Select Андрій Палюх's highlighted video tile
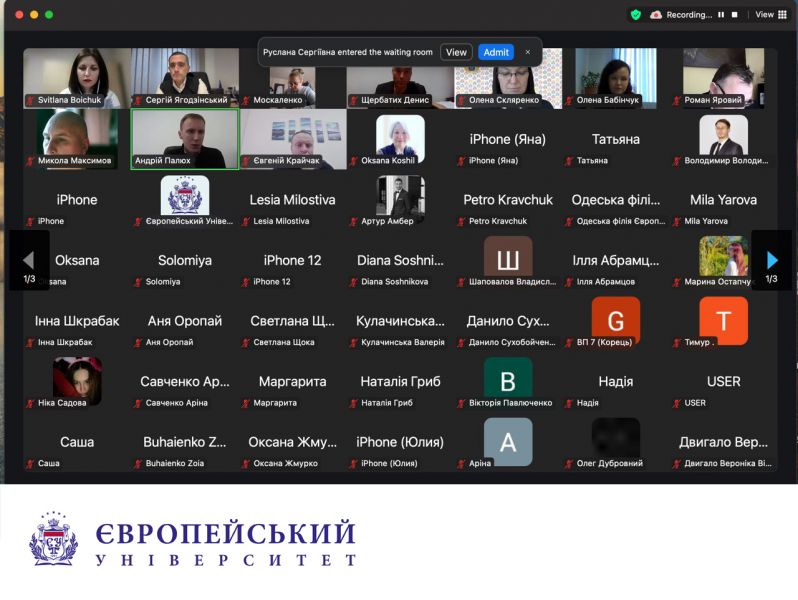This screenshot has width=798, height=600. click(184, 139)
